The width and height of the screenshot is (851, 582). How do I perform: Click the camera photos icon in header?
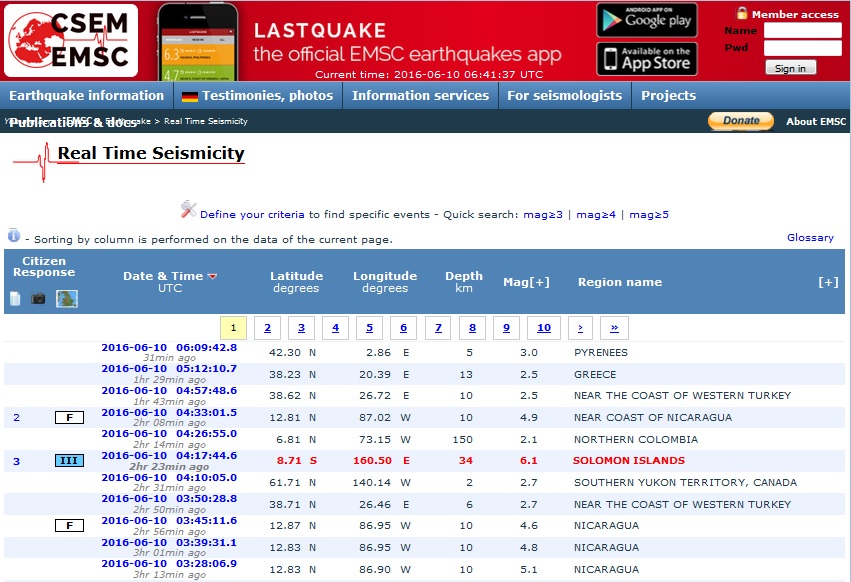point(38,298)
